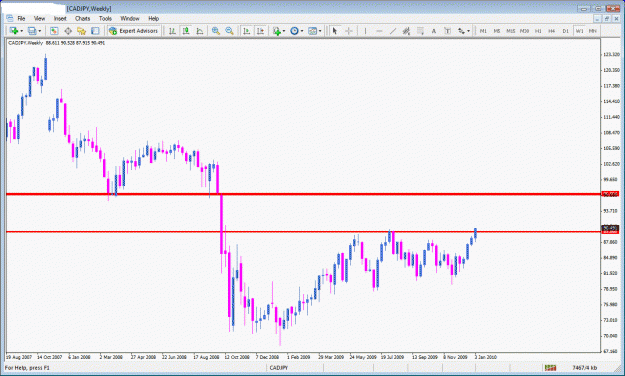The height and width of the screenshot is (376, 625).
Task: Select the upper red horizontal line
Action: (x=303, y=194)
